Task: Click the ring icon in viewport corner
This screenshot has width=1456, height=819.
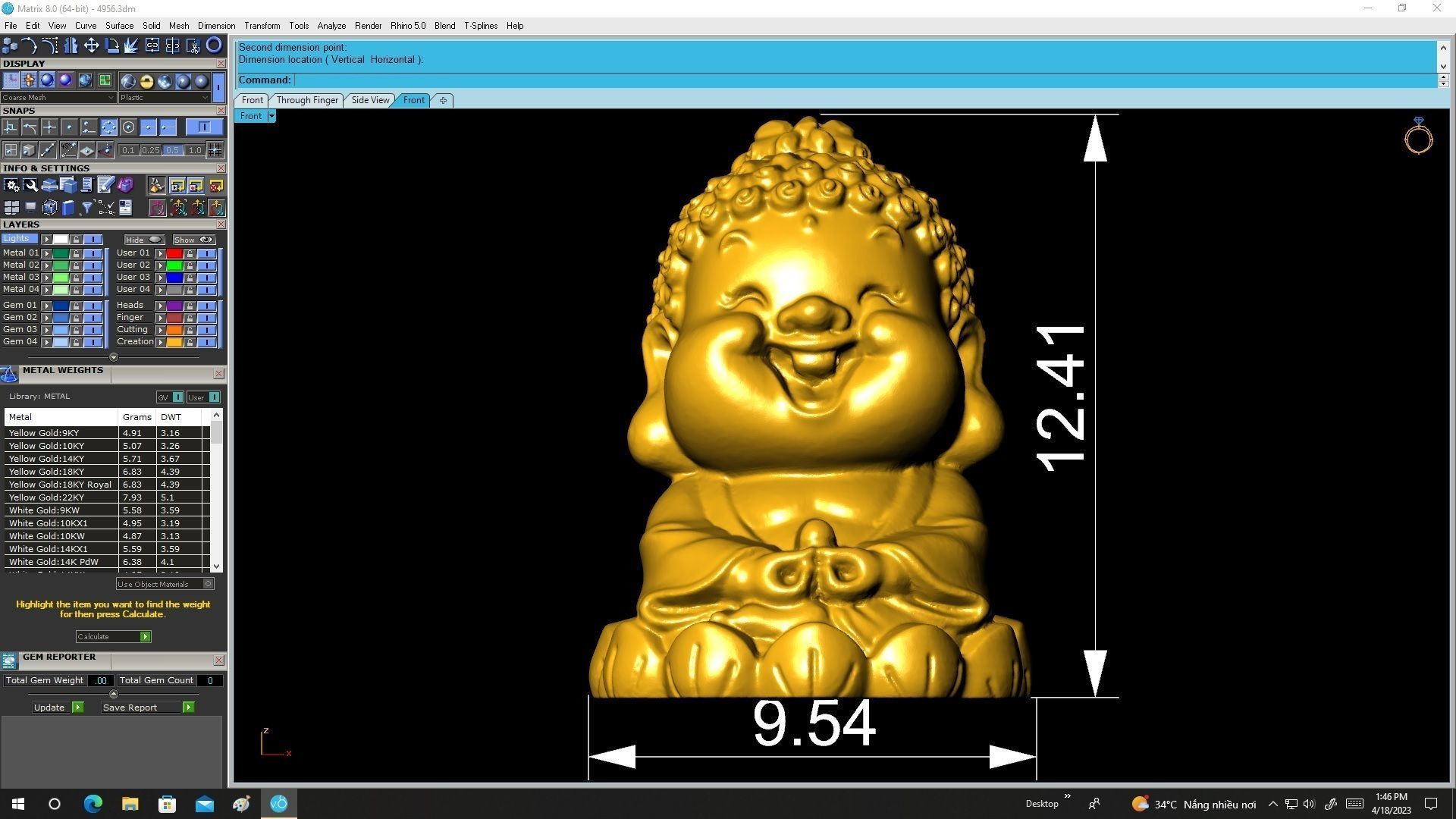Action: click(1418, 136)
